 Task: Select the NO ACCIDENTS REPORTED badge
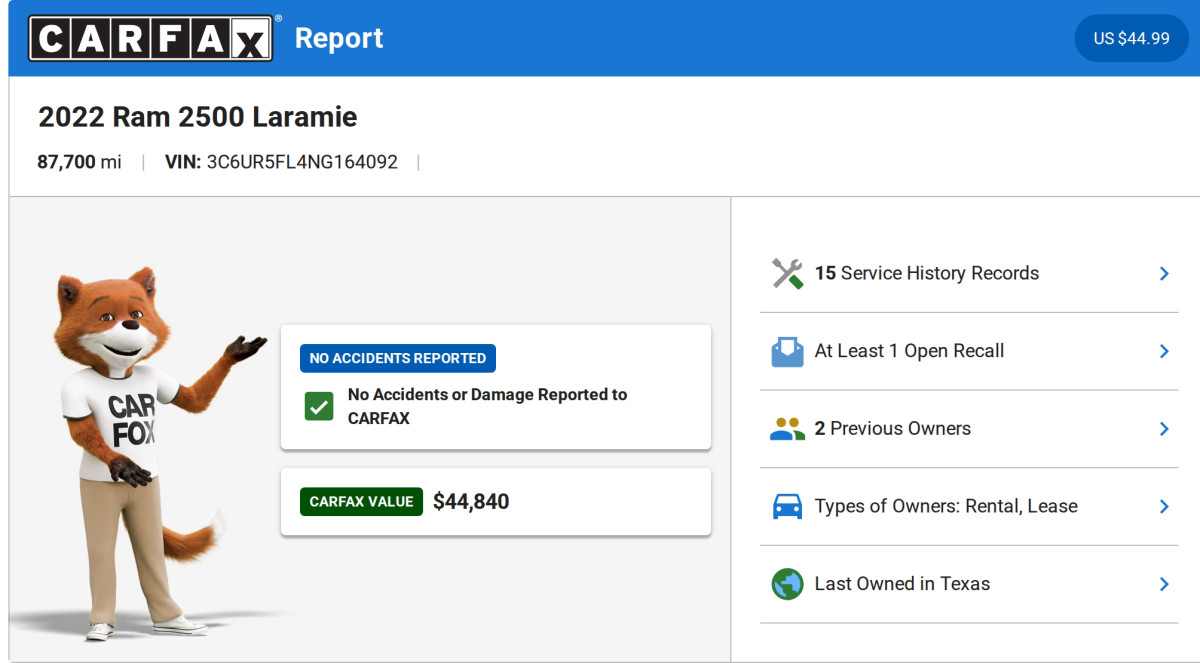(x=398, y=358)
